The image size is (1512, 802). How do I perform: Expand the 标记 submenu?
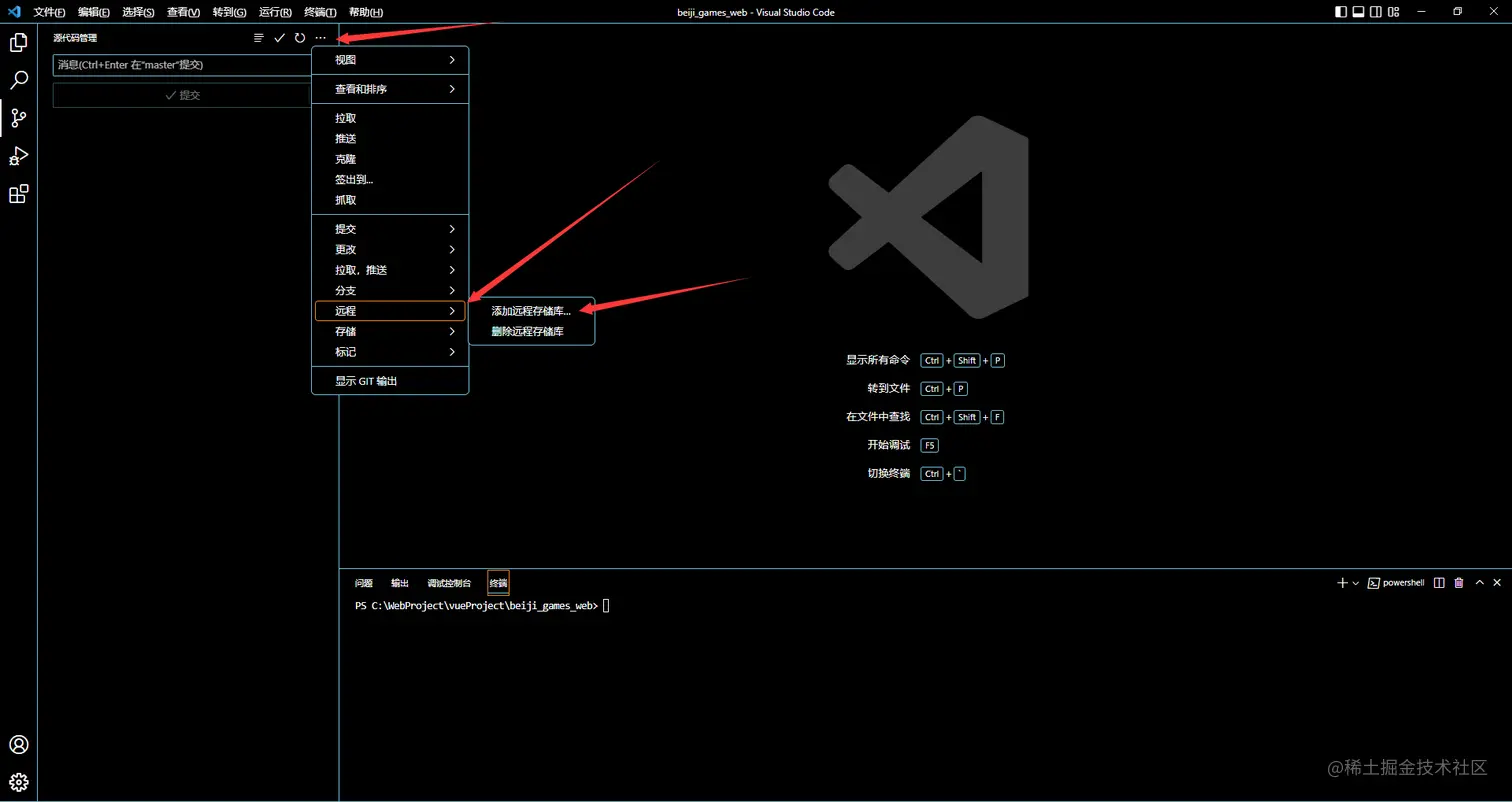390,352
